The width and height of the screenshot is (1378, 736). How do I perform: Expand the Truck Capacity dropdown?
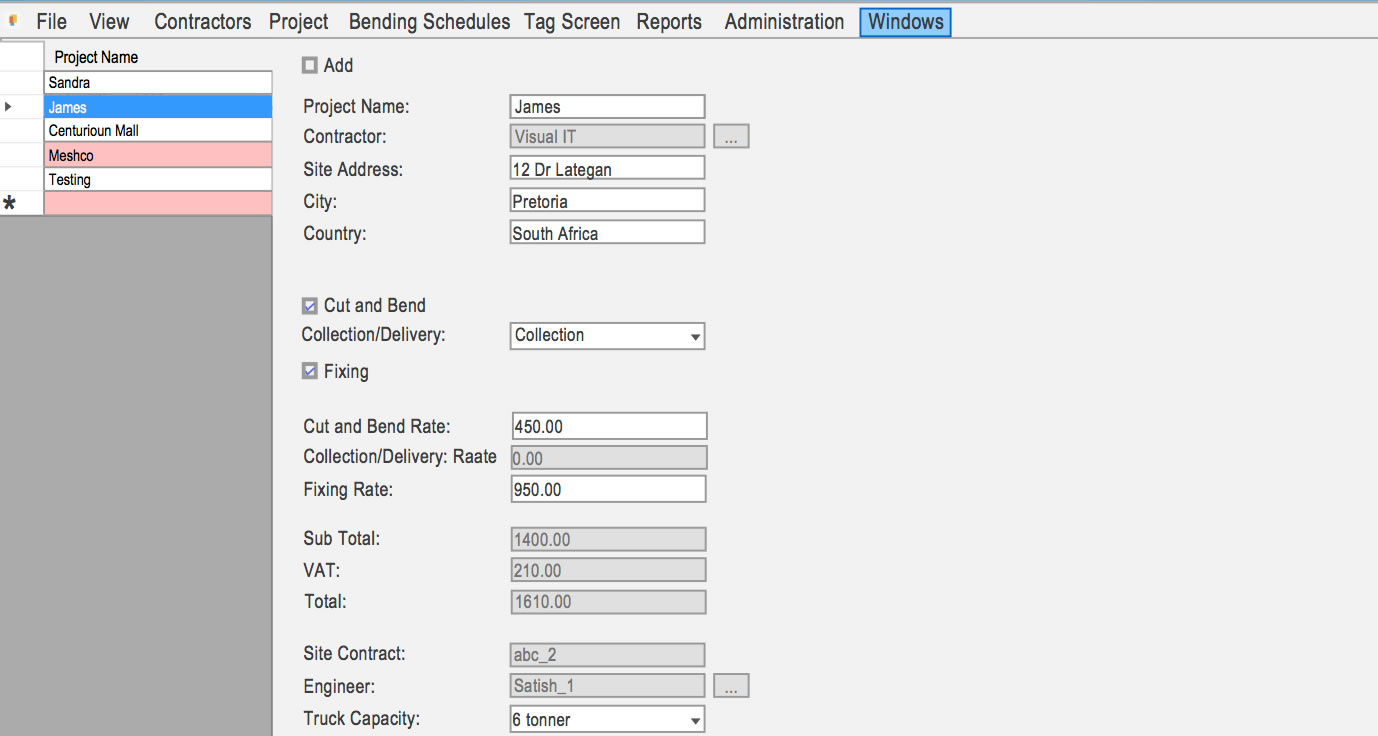tap(694, 718)
